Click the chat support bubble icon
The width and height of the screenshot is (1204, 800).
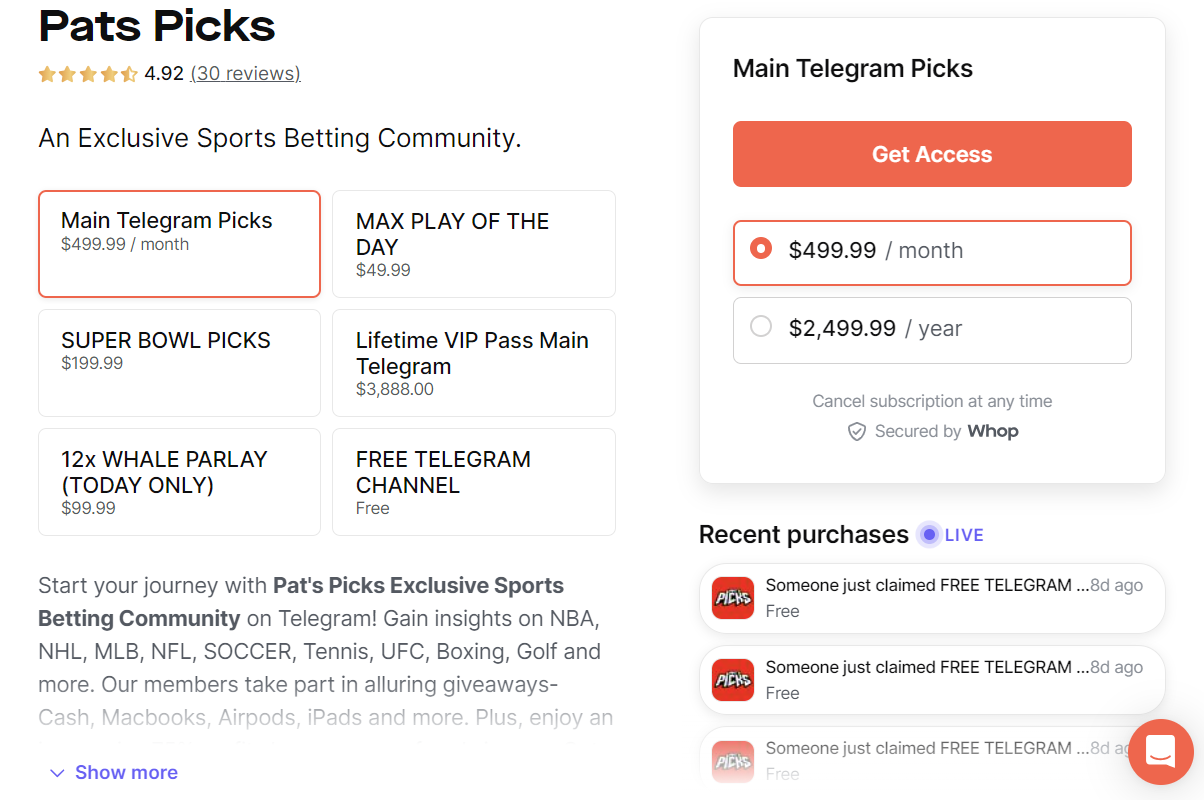pyautogui.click(x=1160, y=751)
